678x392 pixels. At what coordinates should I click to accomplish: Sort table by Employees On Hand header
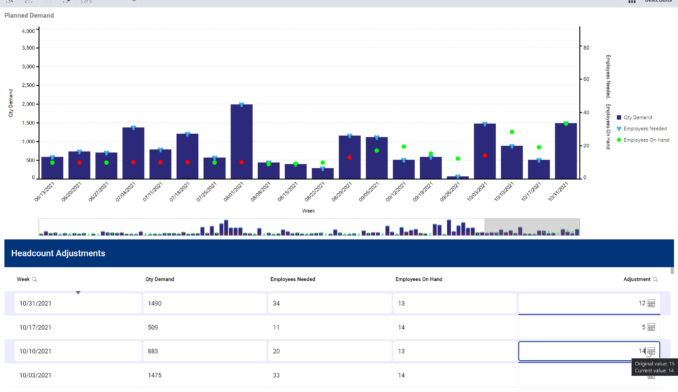[419, 279]
